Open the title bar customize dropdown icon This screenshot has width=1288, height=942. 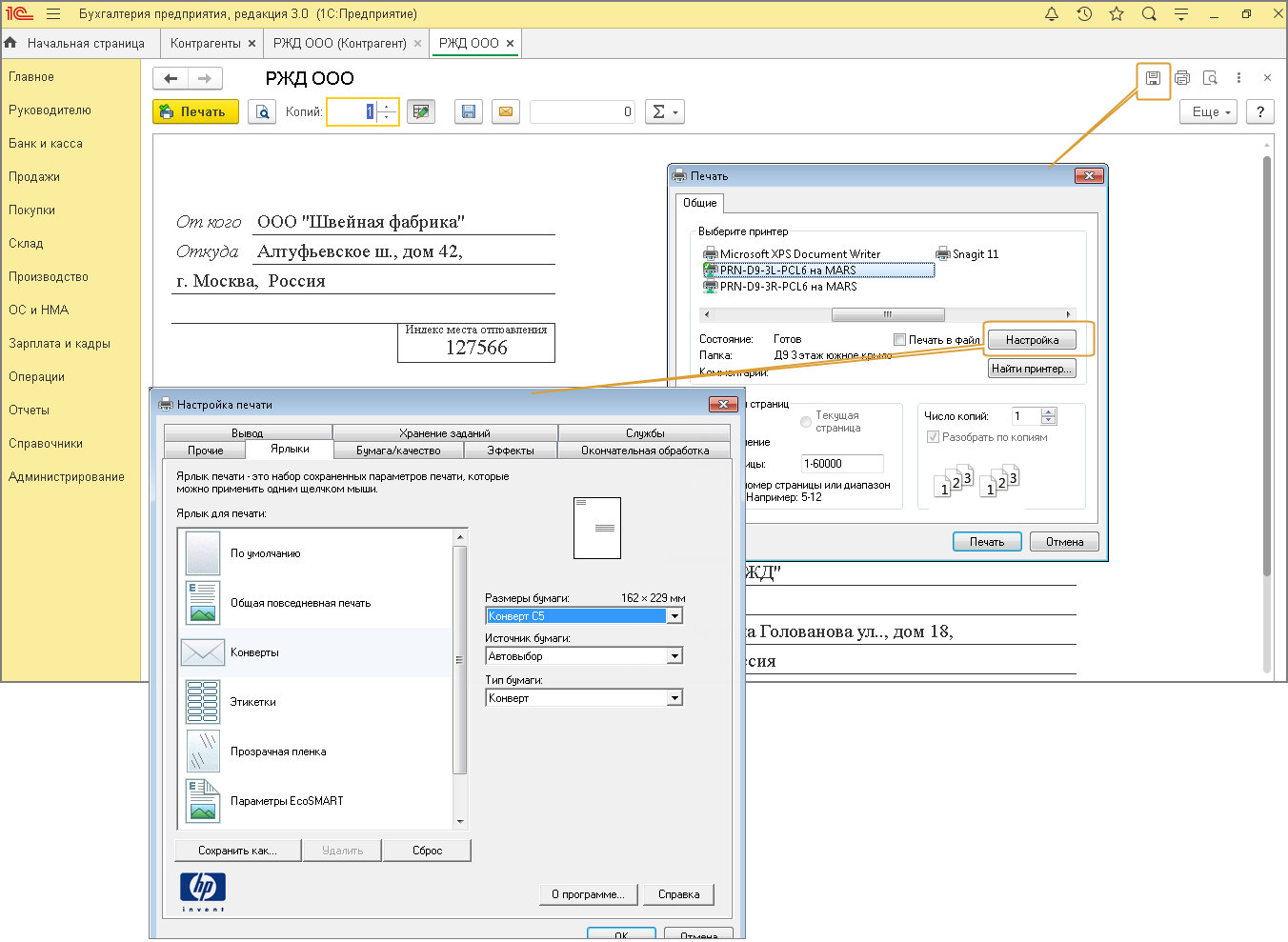[1181, 14]
